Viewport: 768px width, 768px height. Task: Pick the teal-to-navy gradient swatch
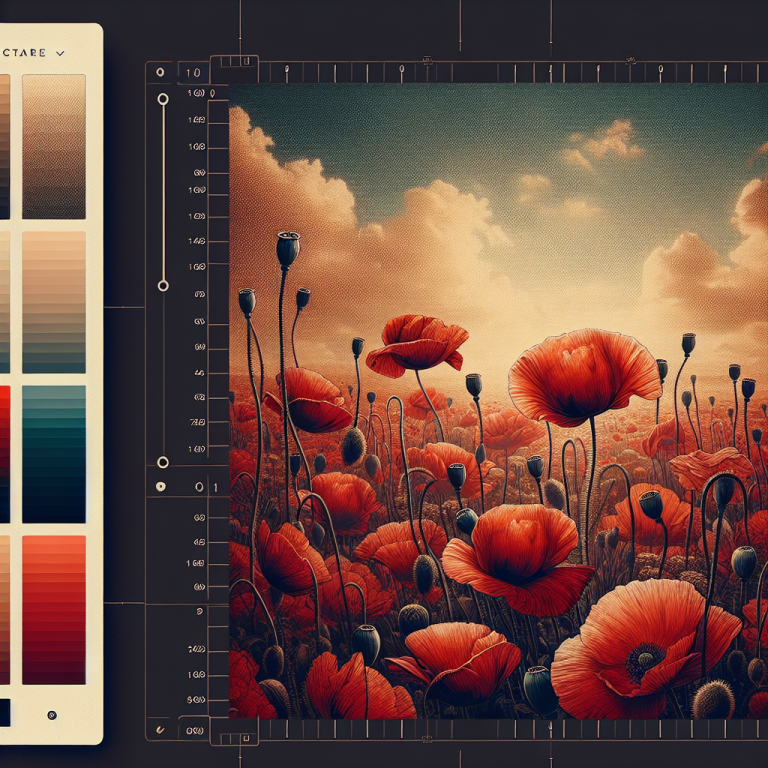pos(53,454)
